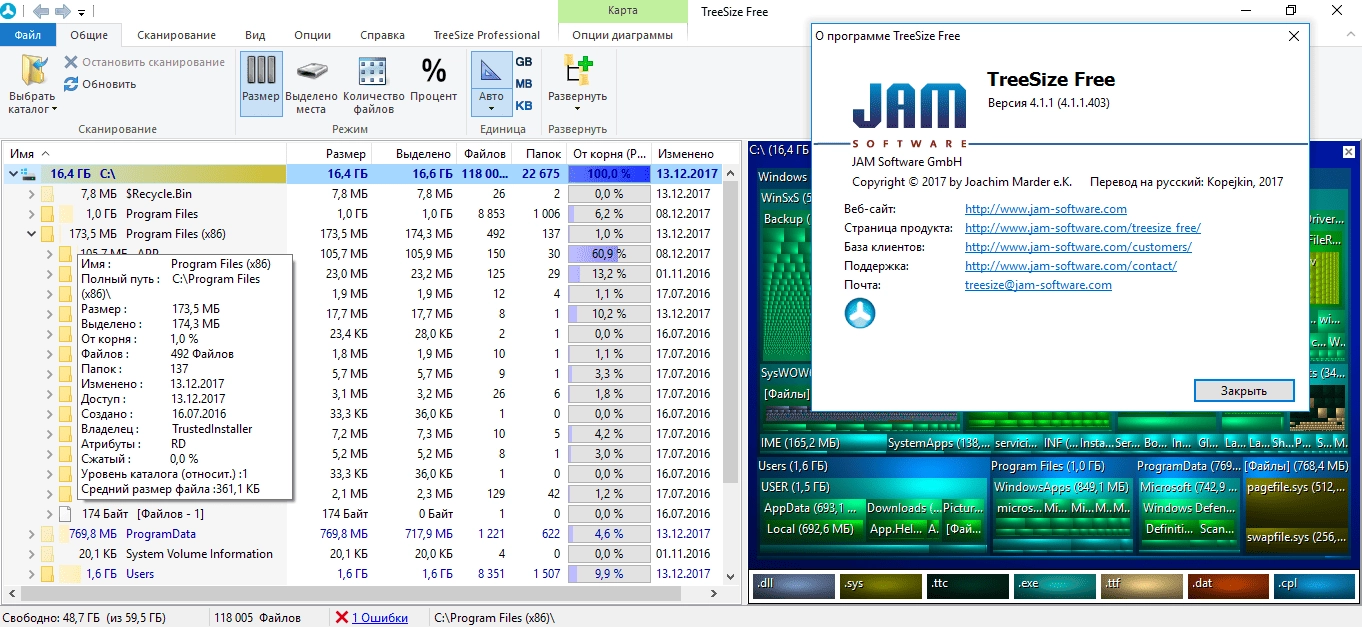Set size unit to MB
Viewport: 1362px width, 627px height.
point(524,84)
